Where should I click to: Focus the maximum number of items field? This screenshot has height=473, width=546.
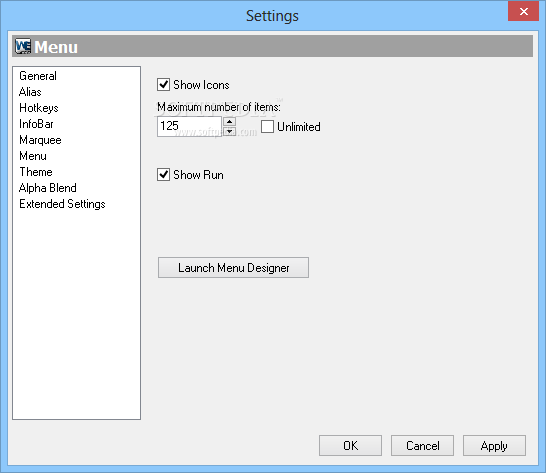point(189,126)
